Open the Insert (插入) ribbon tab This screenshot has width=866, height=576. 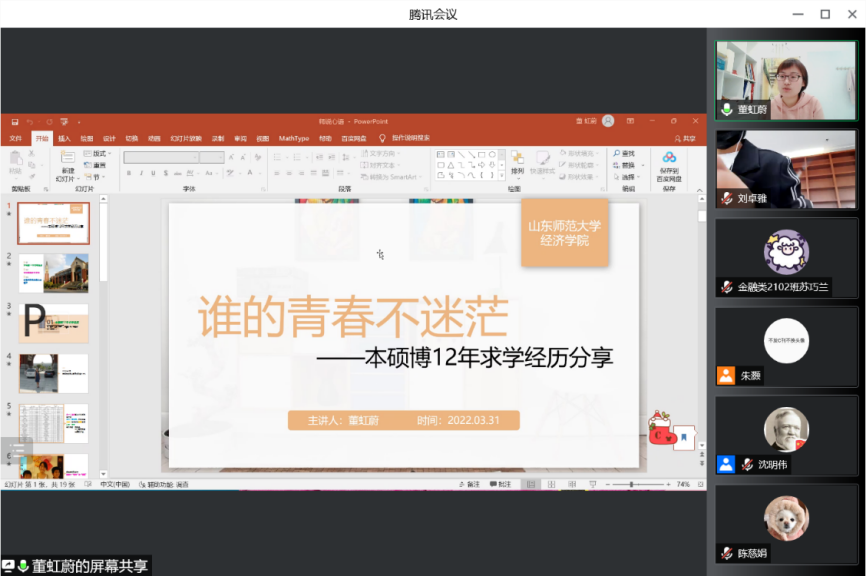point(64,138)
